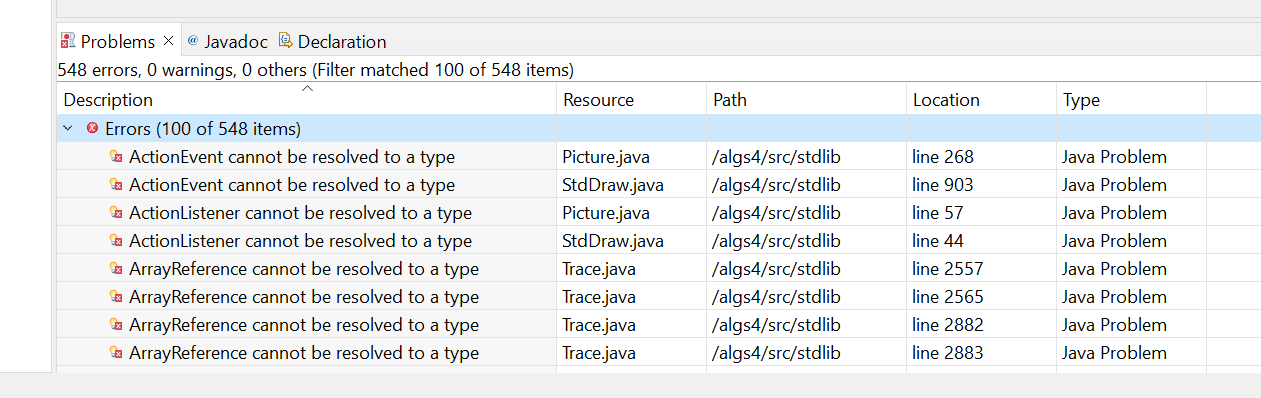Click the red error icon beside Errors group
Image resolution: width=1261 pixels, height=398 pixels.
coord(93,128)
